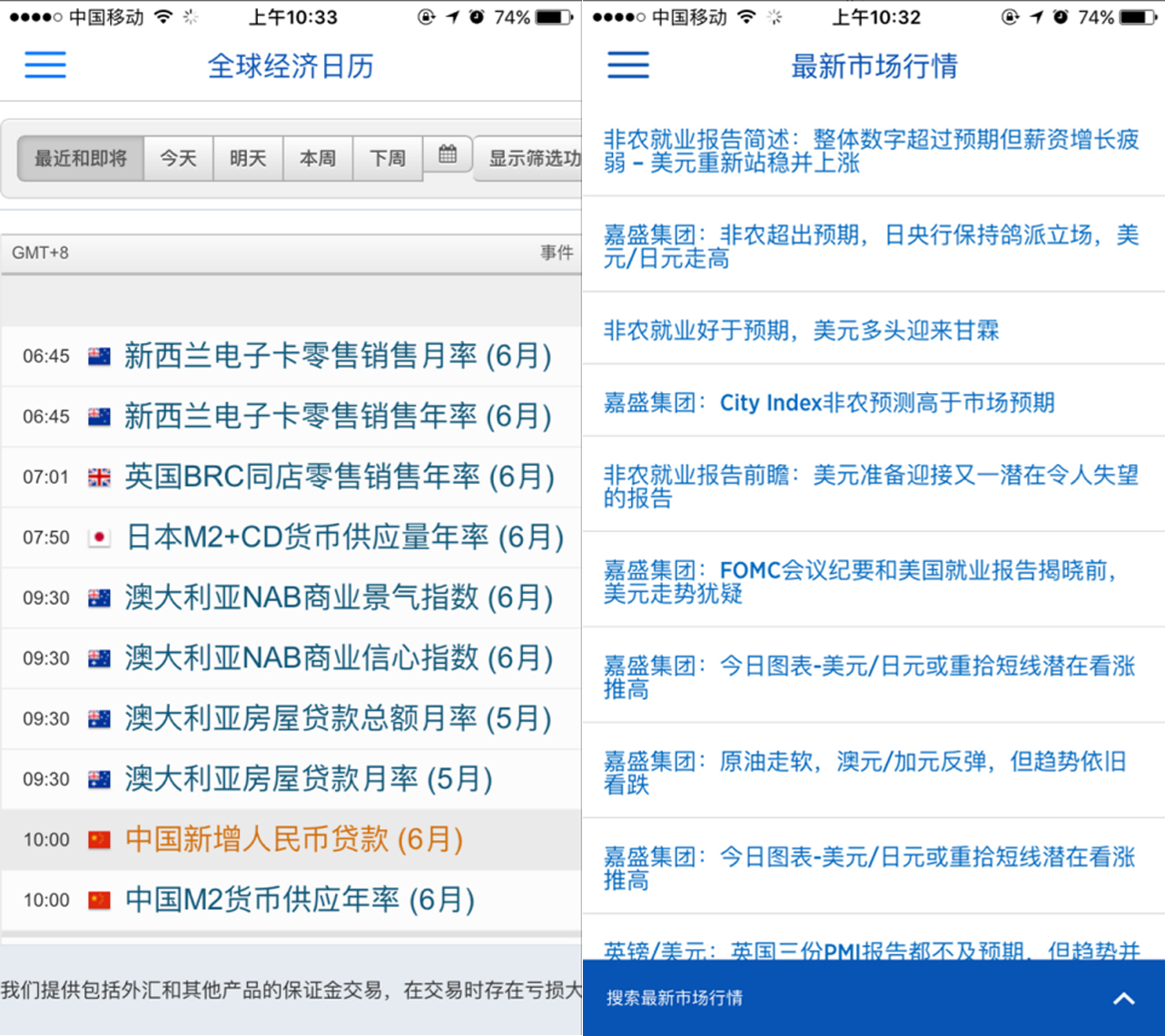Click the 最新市场行情 page title
This screenshot has width=1165, height=1036.
pyautogui.click(x=874, y=65)
